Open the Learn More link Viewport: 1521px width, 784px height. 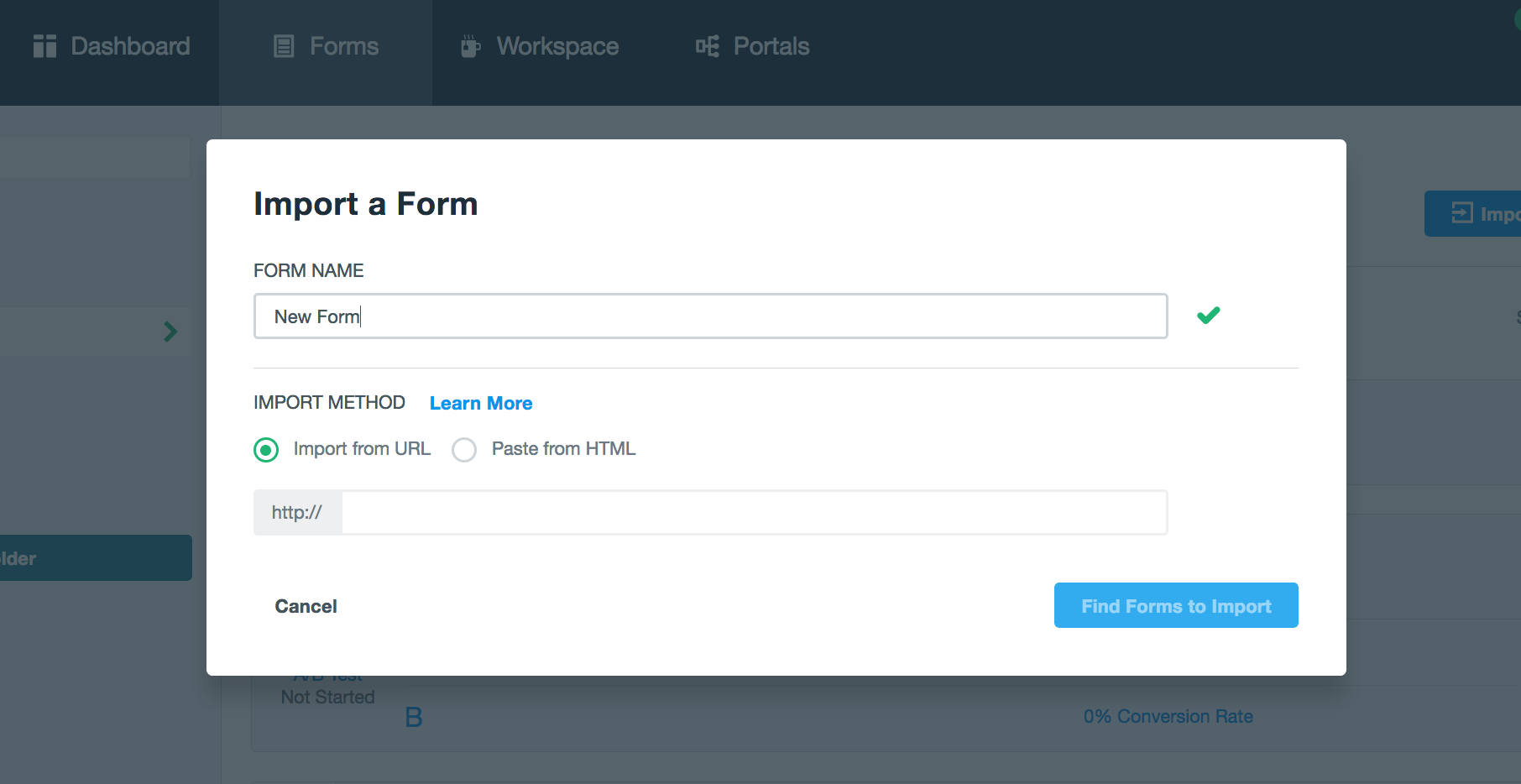point(481,403)
